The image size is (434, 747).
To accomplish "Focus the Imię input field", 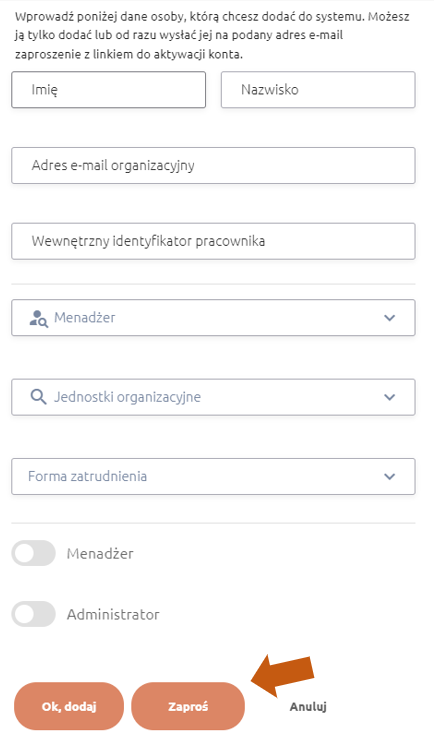I will [x=109, y=90].
